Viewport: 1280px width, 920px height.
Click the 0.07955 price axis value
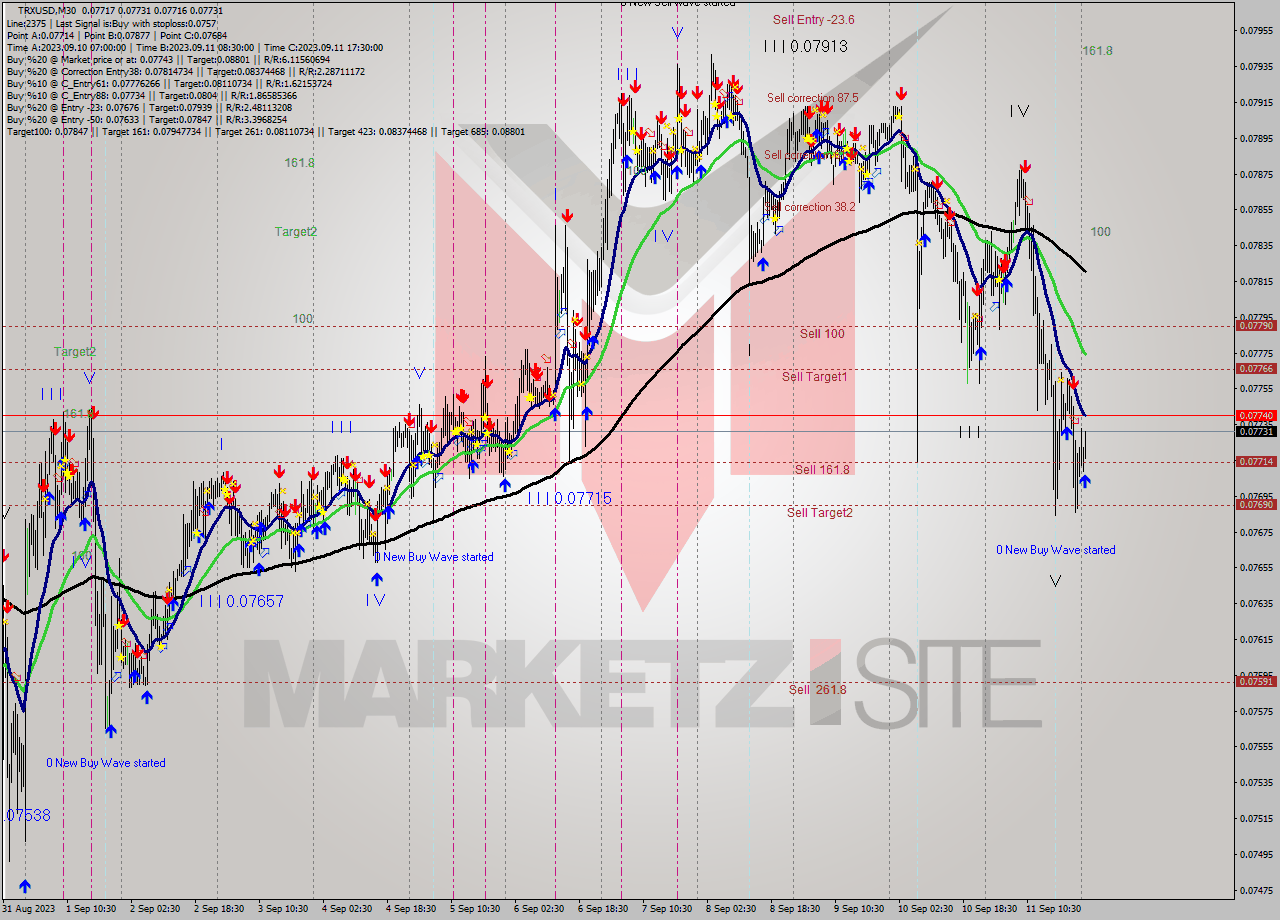1256,30
